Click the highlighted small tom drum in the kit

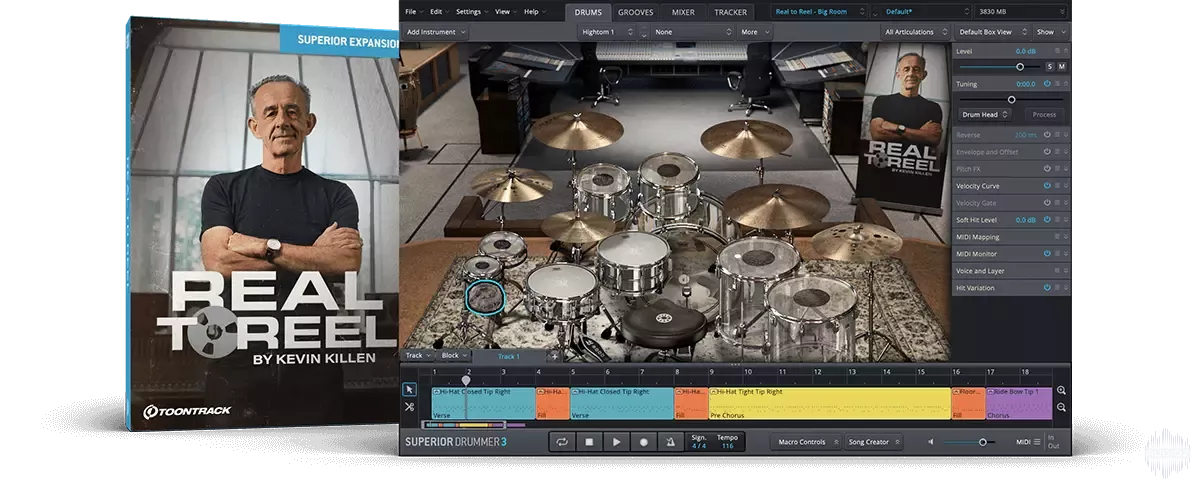(485, 296)
